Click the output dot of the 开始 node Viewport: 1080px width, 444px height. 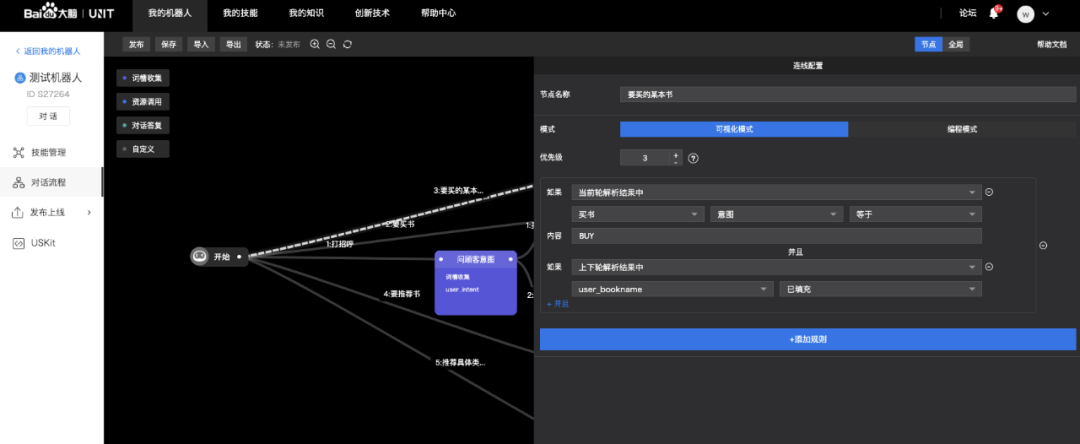pos(239,256)
